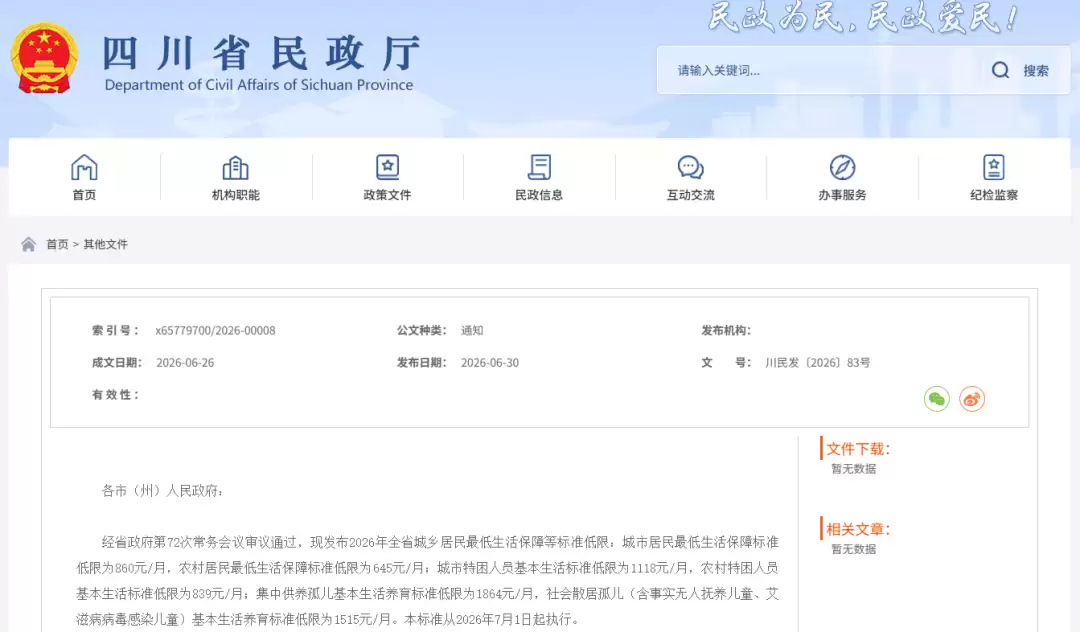Click 暂无数据 under 相关文章
This screenshot has height=632, width=1080.
[853, 549]
